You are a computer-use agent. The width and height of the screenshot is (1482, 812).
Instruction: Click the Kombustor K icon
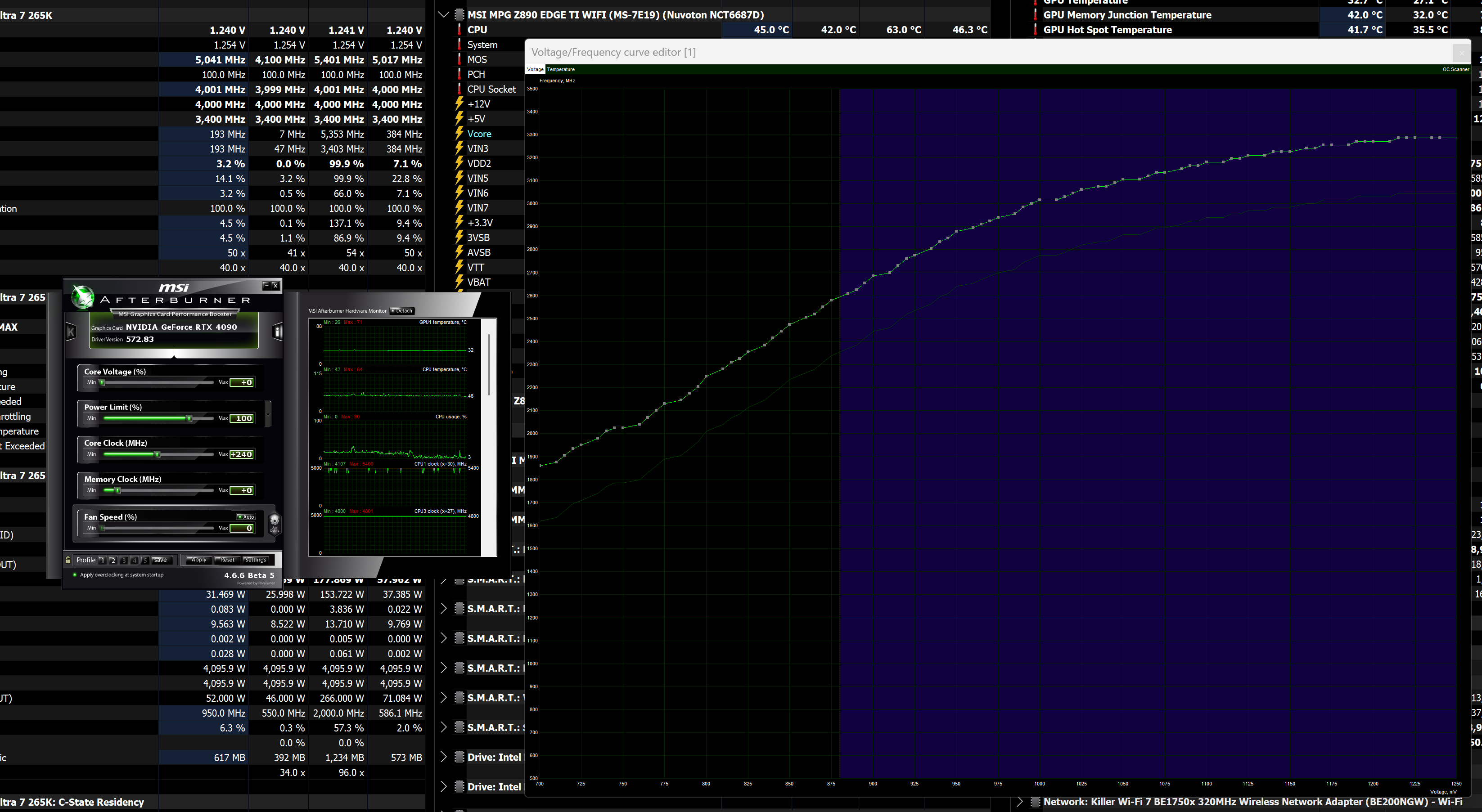(72, 331)
